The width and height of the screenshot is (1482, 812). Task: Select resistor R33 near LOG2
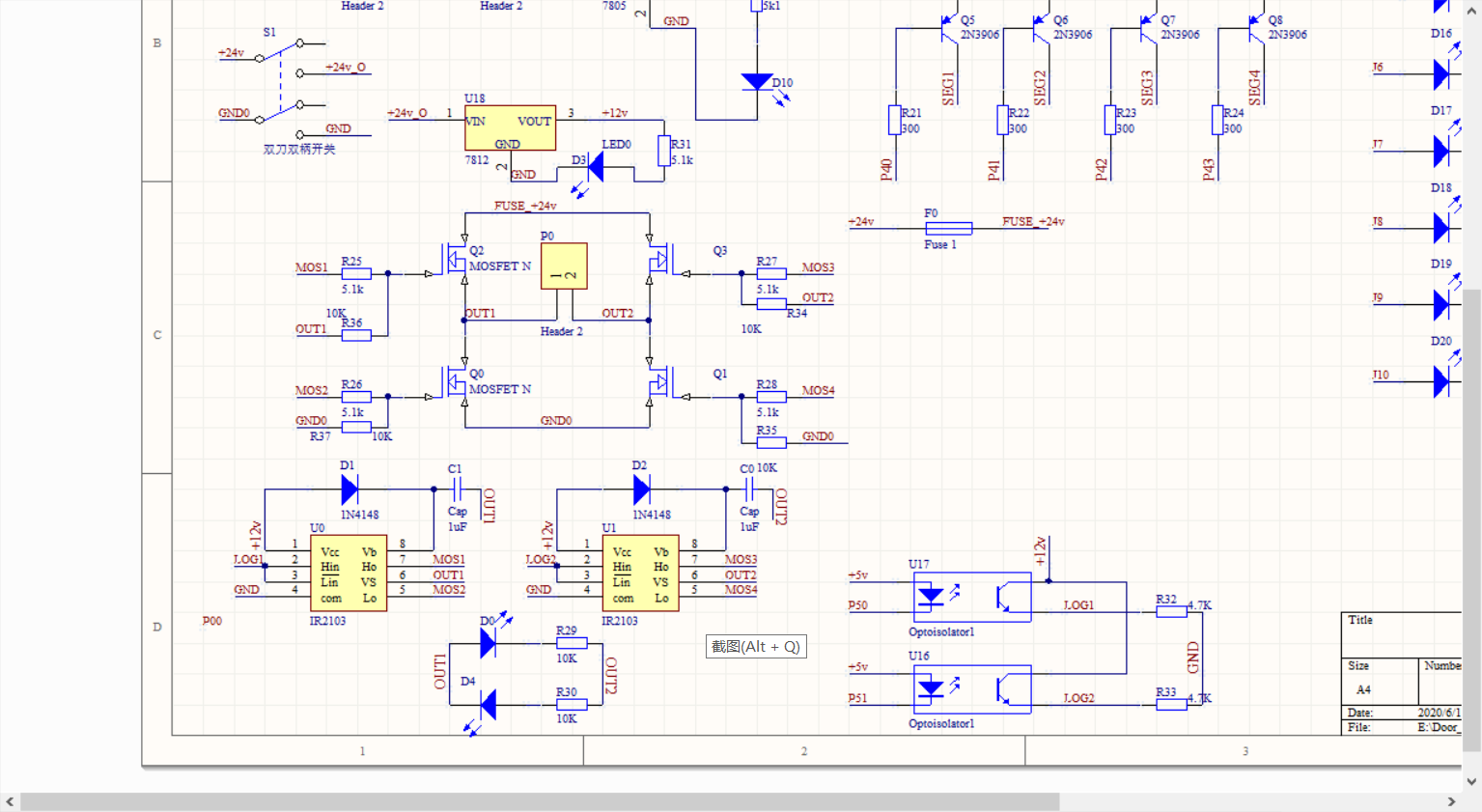click(x=1172, y=705)
